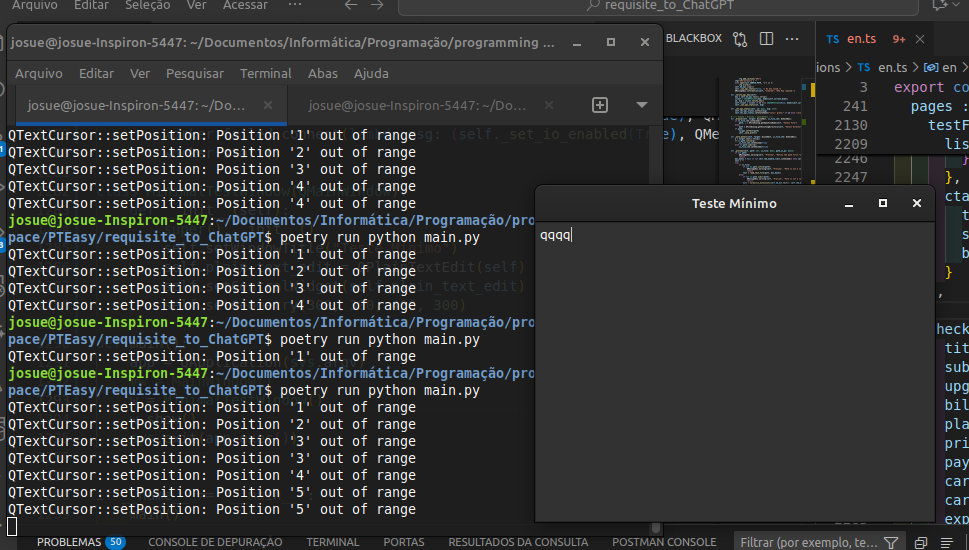
Task: Open the VS Code overflow menu ellipsis
Action: (294, 5)
